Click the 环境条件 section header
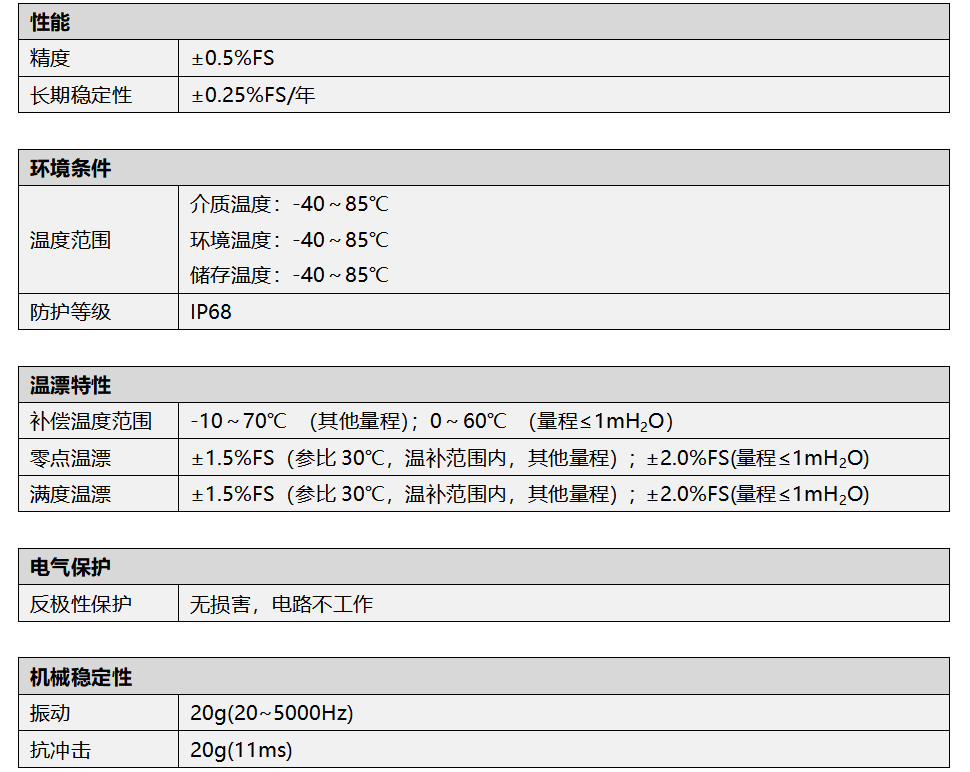The width and height of the screenshot is (970, 772). [70, 168]
